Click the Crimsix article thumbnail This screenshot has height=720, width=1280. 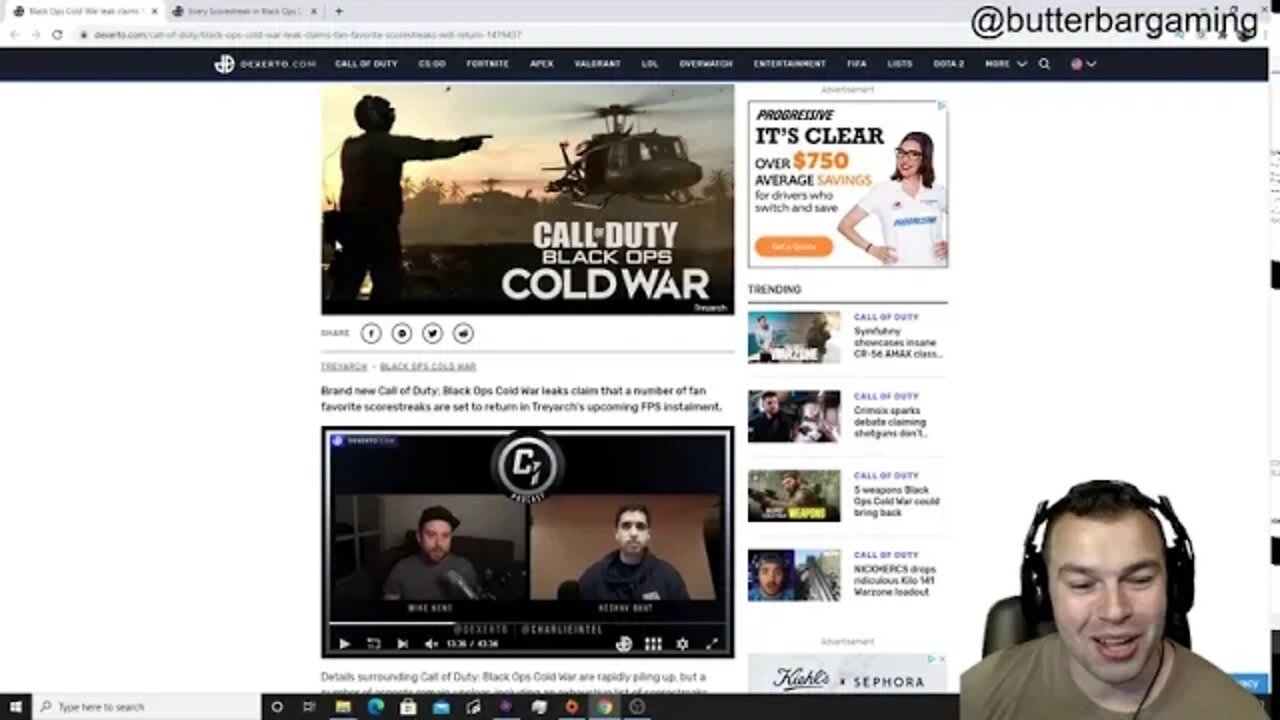tap(794, 416)
